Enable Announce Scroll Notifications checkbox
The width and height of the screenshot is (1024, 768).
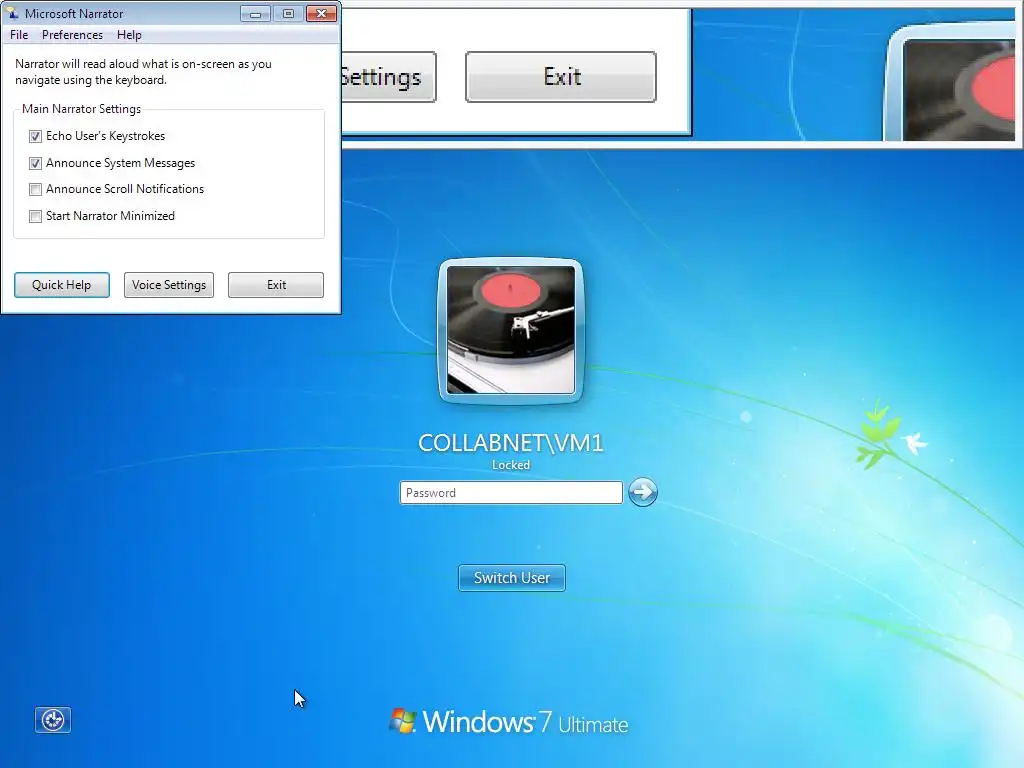coord(35,189)
